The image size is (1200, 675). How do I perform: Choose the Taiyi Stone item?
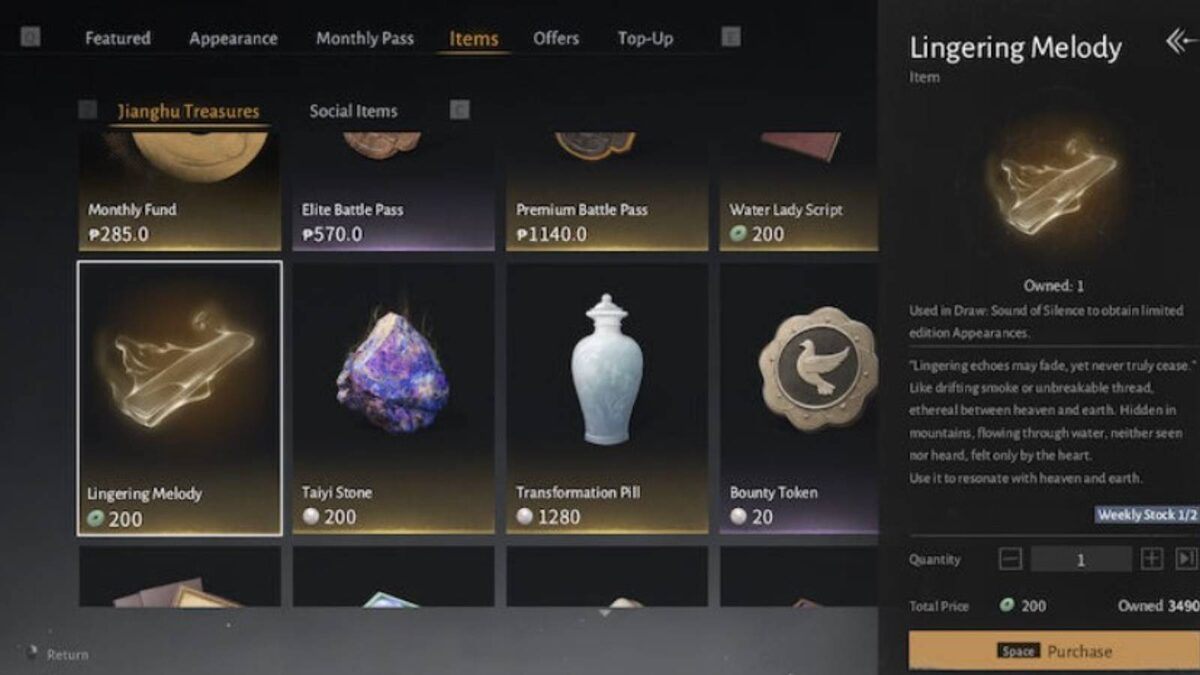(x=393, y=398)
